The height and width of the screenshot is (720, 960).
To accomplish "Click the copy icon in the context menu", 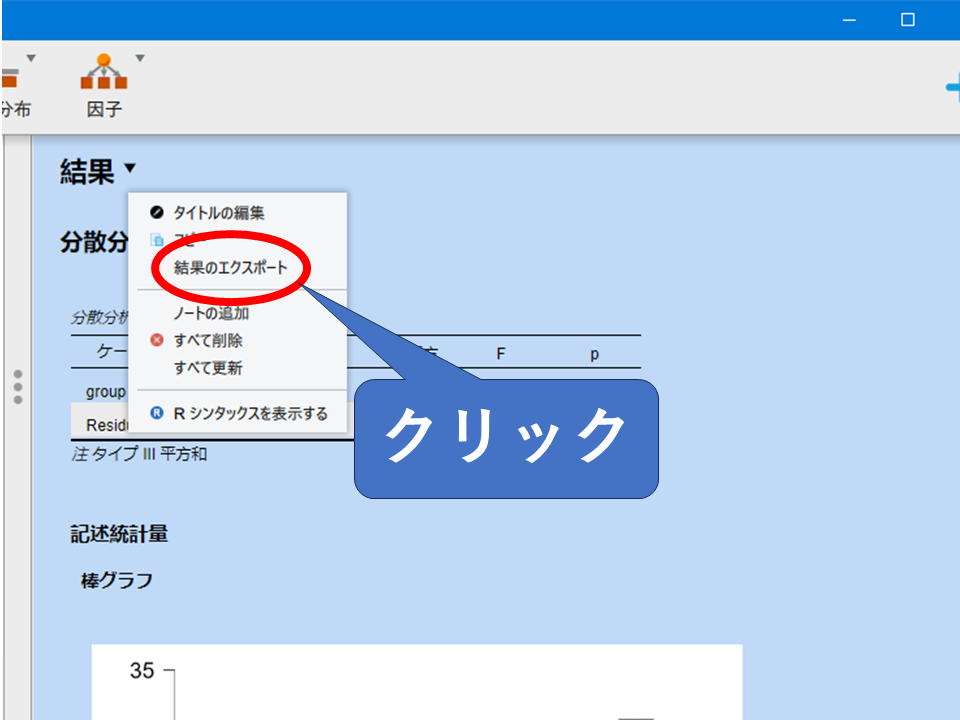I will click(156, 240).
